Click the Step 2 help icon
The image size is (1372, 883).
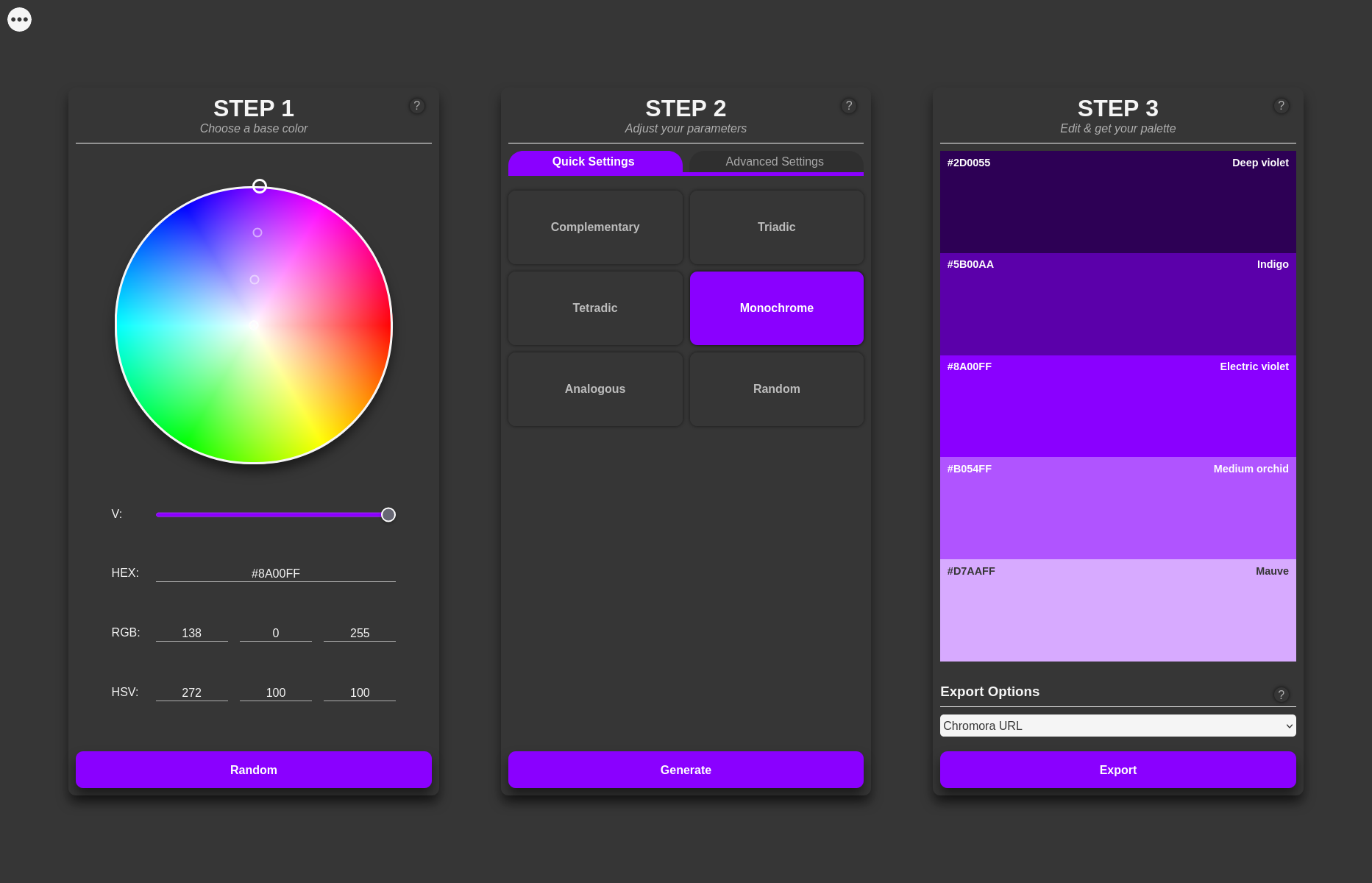pos(848,106)
